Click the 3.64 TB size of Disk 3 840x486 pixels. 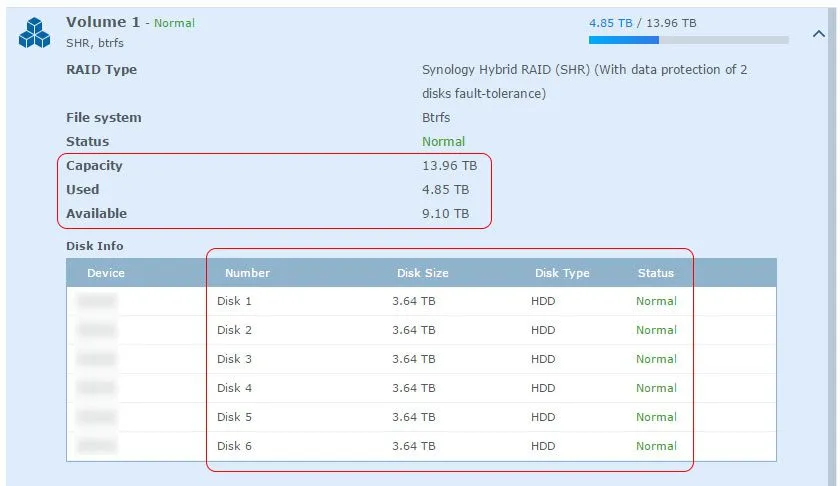pyautogui.click(x=414, y=359)
